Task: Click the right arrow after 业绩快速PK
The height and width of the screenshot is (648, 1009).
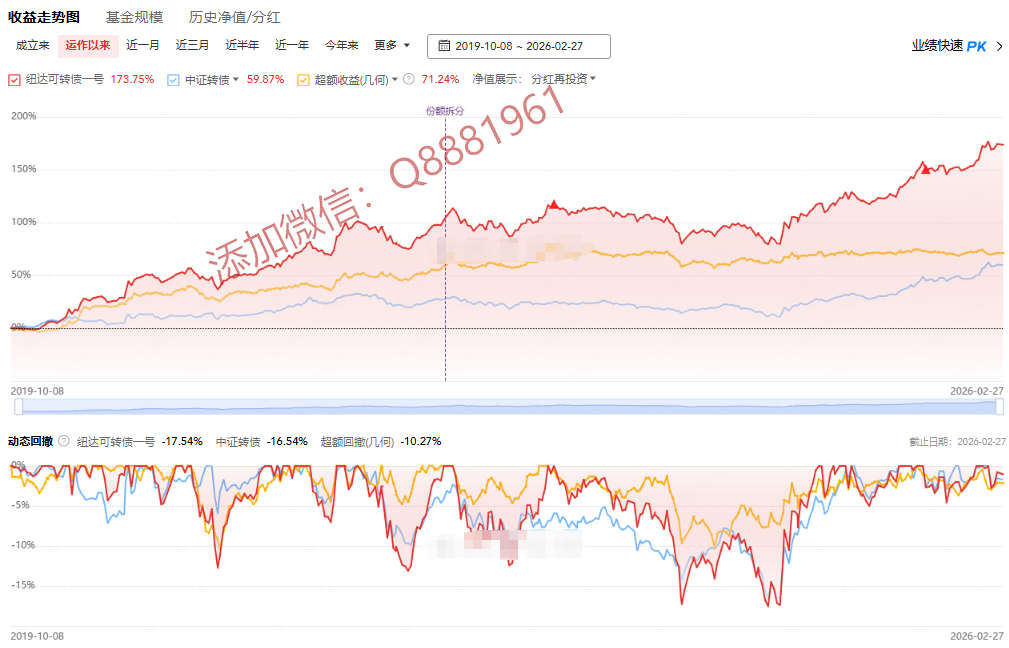Action: click(998, 46)
